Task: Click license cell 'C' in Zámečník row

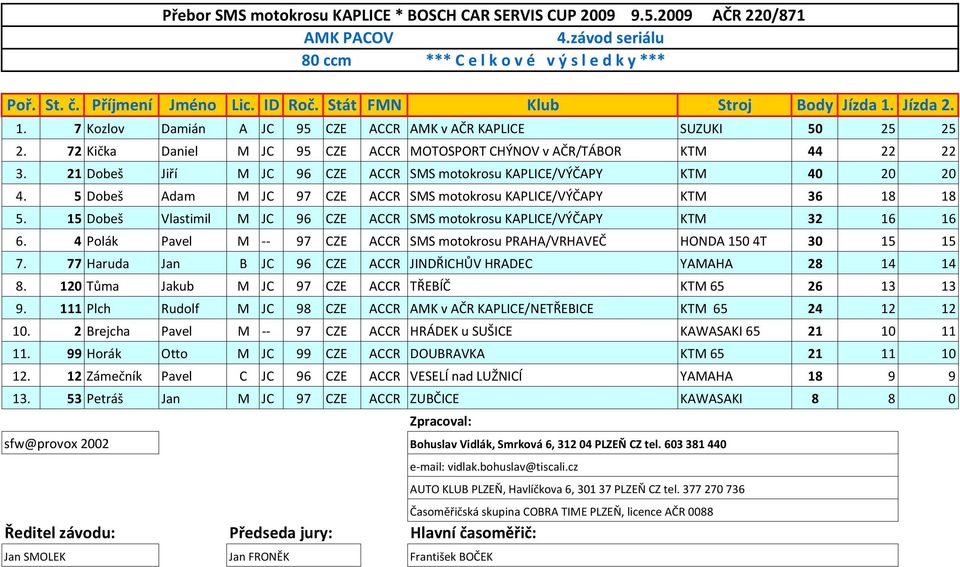Action: (x=243, y=376)
